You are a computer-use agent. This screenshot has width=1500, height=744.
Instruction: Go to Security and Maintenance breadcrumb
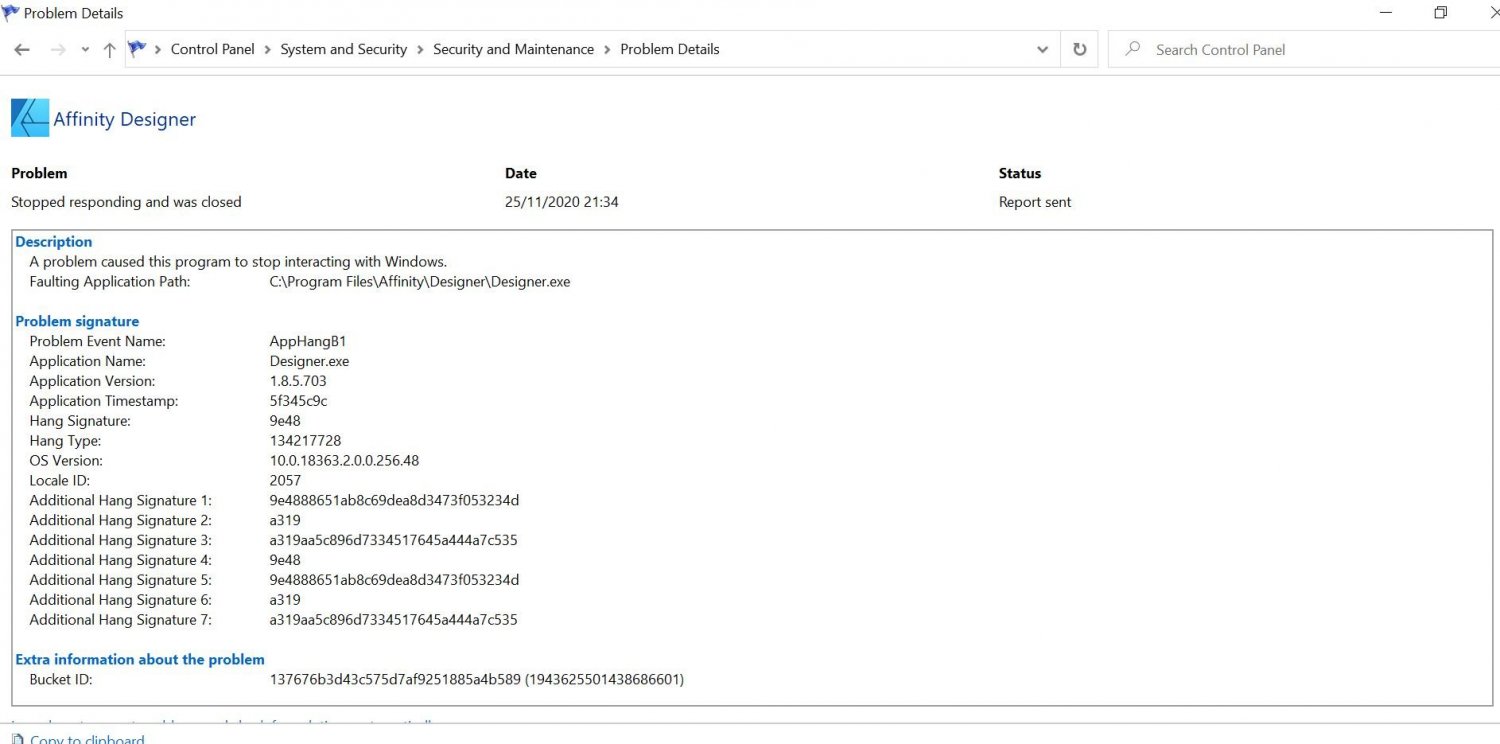pyautogui.click(x=513, y=49)
